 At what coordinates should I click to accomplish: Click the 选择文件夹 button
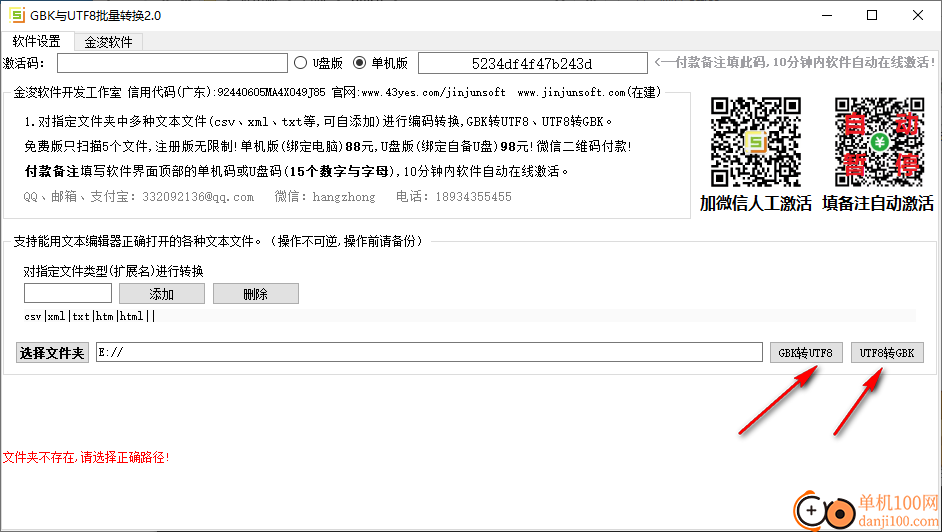(52, 352)
